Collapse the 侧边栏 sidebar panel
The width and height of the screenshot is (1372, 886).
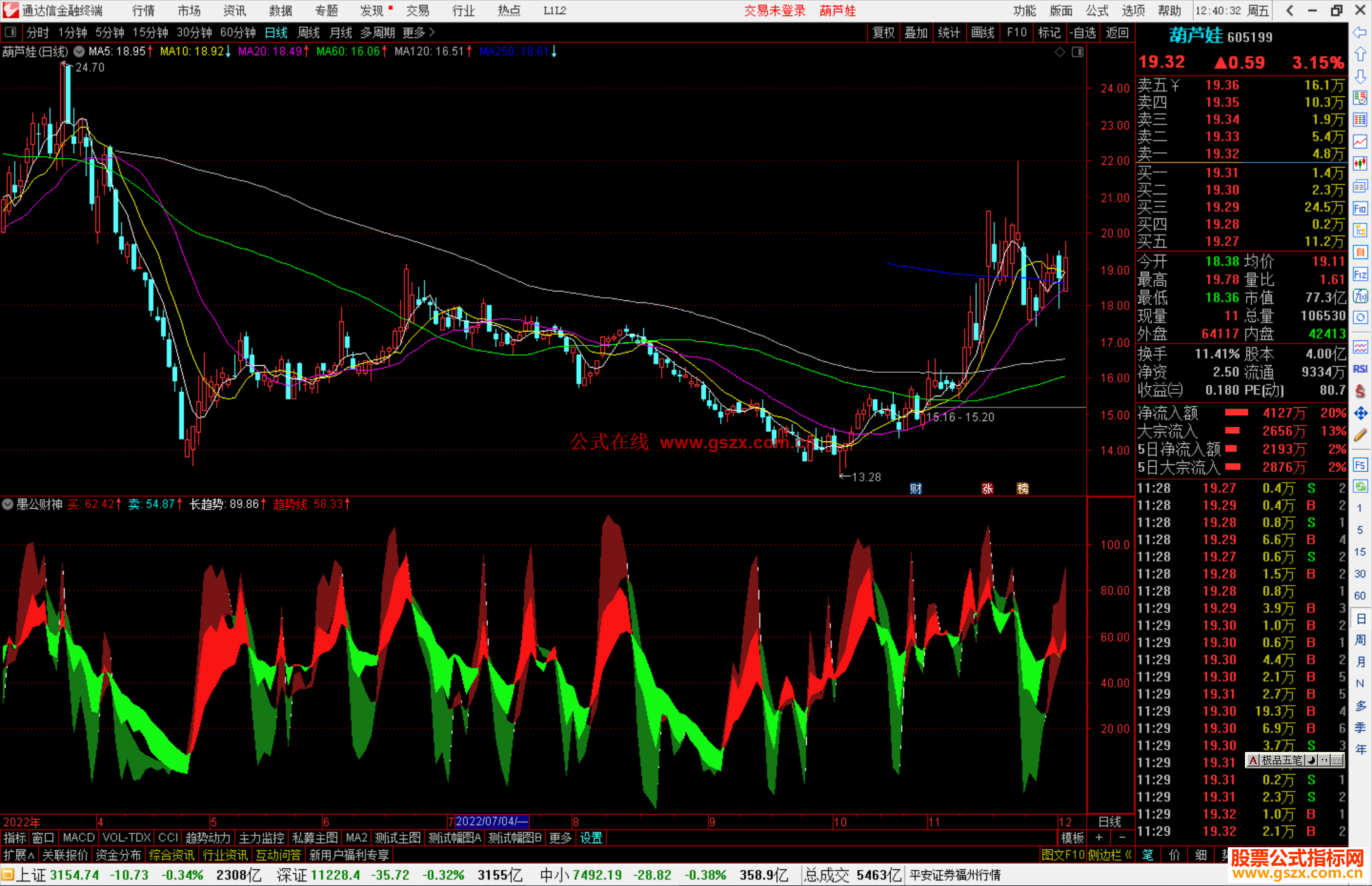pyautogui.click(x=1110, y=855)
